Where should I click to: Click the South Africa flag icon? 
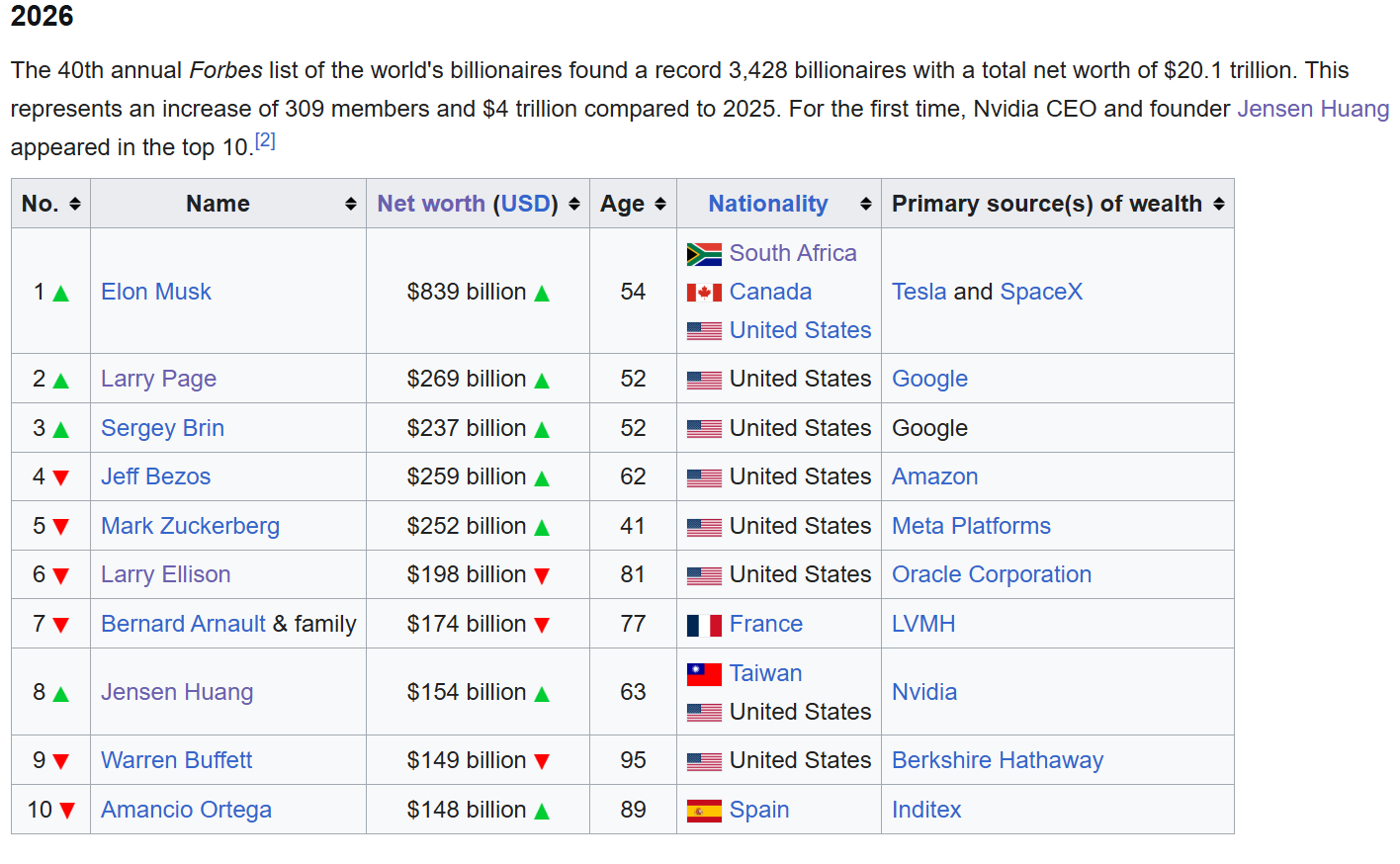tap(704, 254)
